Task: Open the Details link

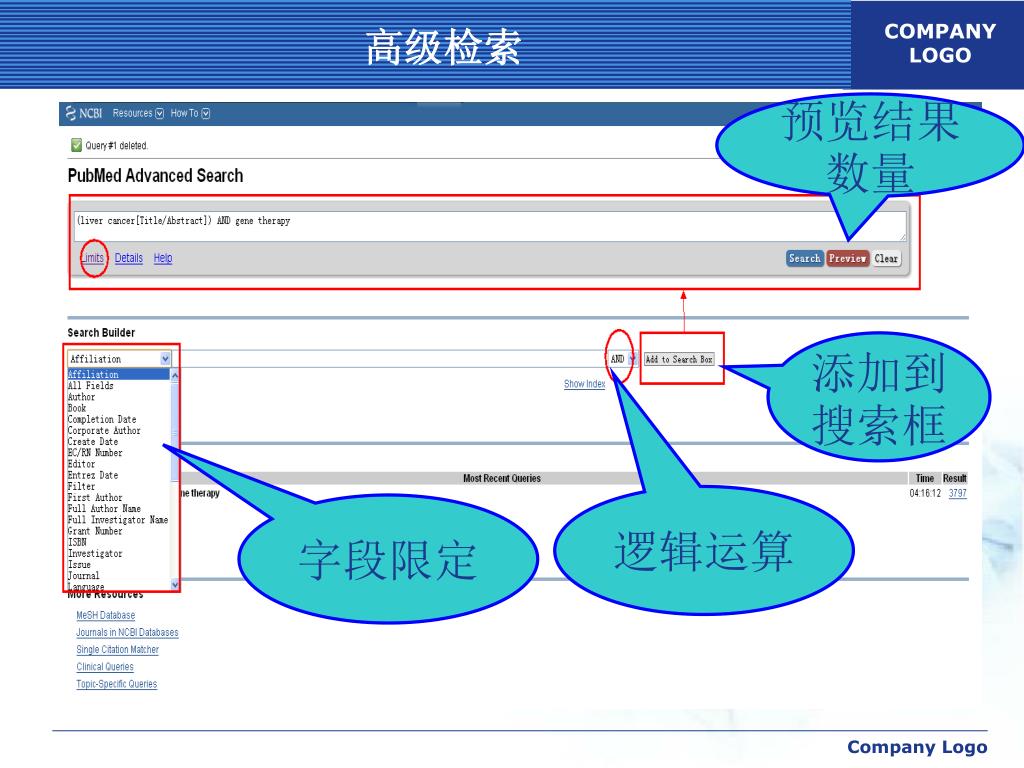Action: tap(129, 258)
